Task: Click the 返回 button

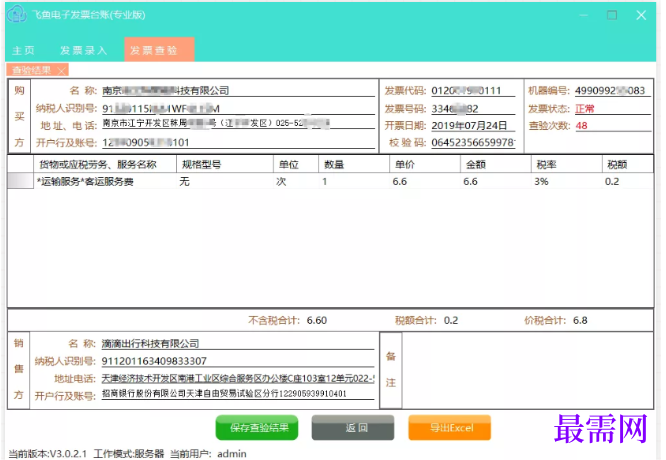Action: coord(353,428)
